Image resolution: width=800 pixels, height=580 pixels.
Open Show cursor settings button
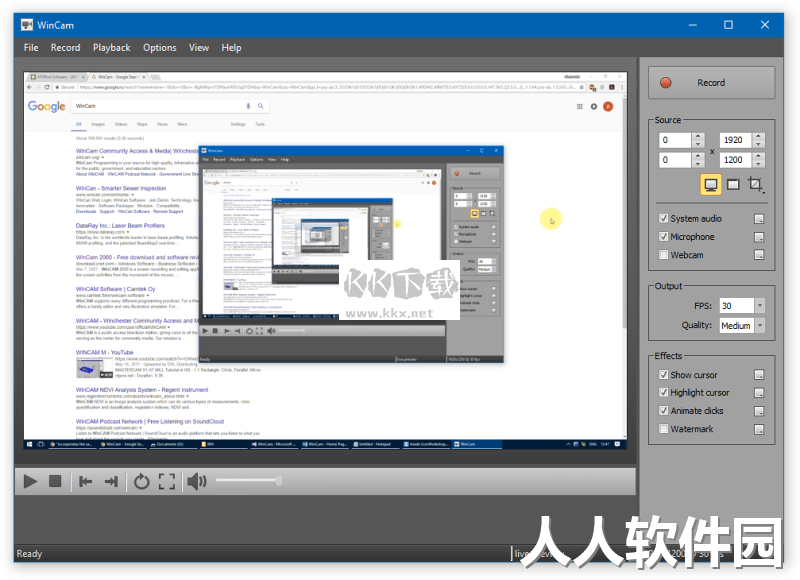coord(759,375)
